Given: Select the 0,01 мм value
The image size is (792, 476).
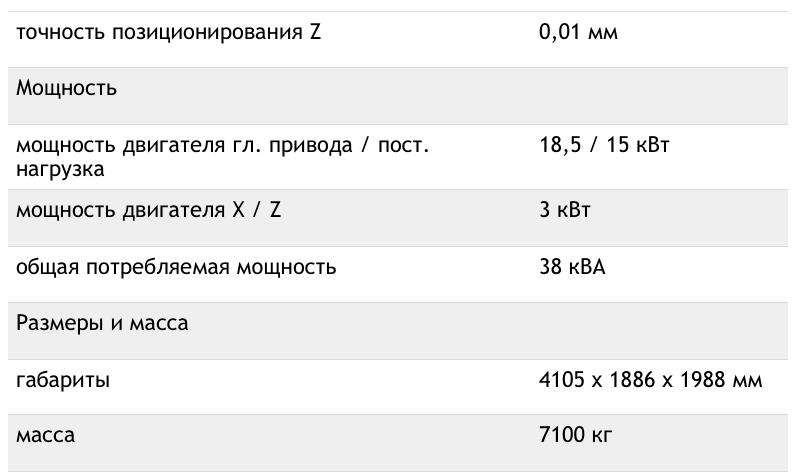Looking at the screenshot, I should coord(578,32).
